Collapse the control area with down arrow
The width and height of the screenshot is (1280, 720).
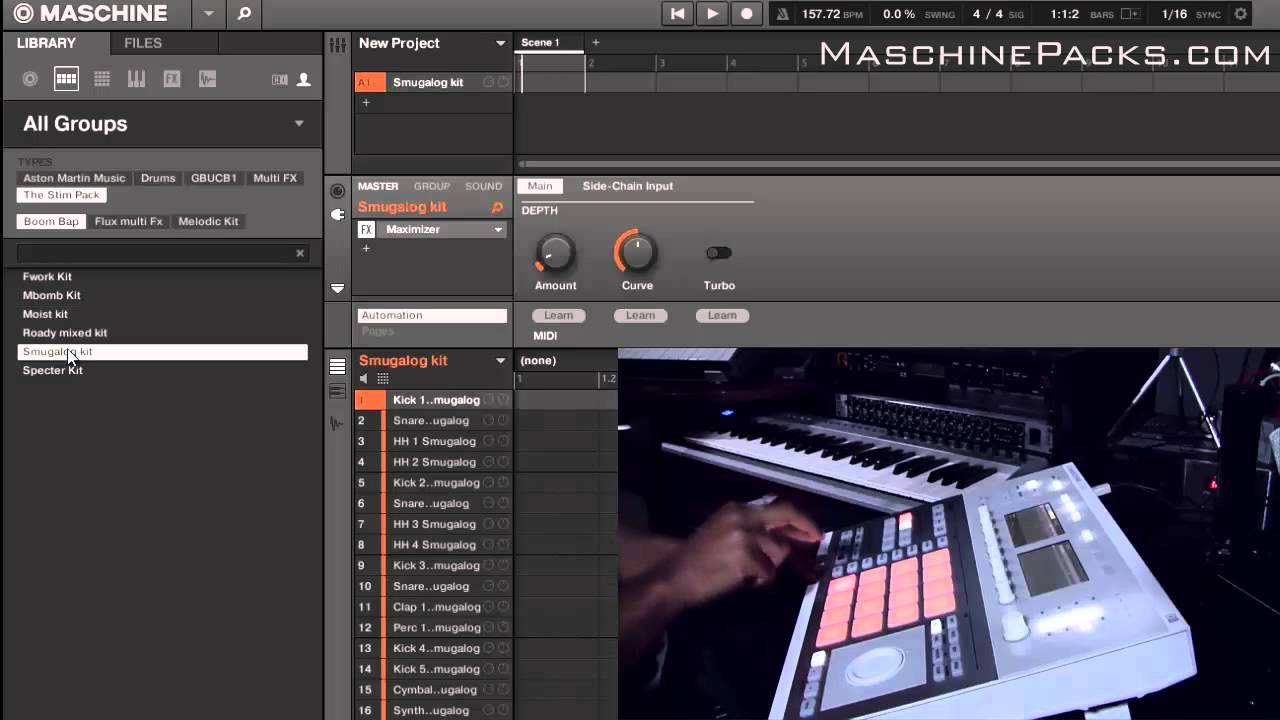pos(338,288)
